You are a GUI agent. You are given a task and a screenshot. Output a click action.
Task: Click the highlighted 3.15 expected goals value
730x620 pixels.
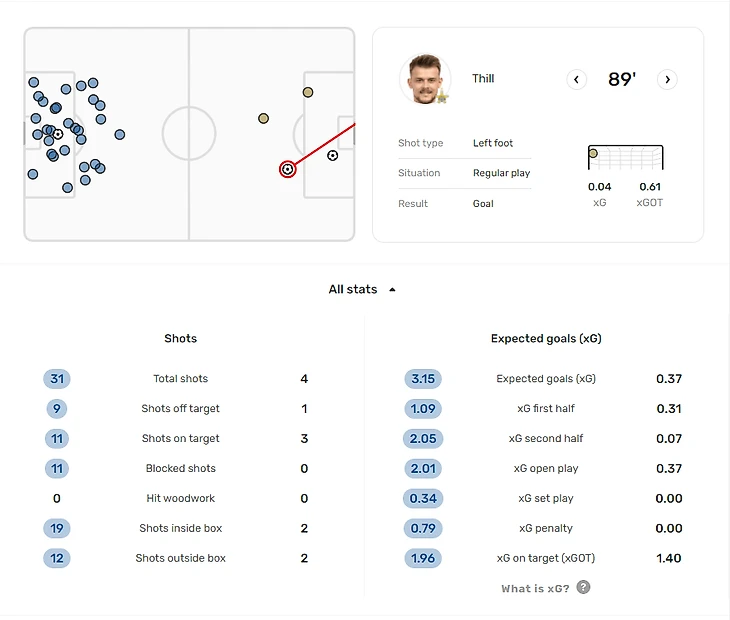(x=423, y=379)
